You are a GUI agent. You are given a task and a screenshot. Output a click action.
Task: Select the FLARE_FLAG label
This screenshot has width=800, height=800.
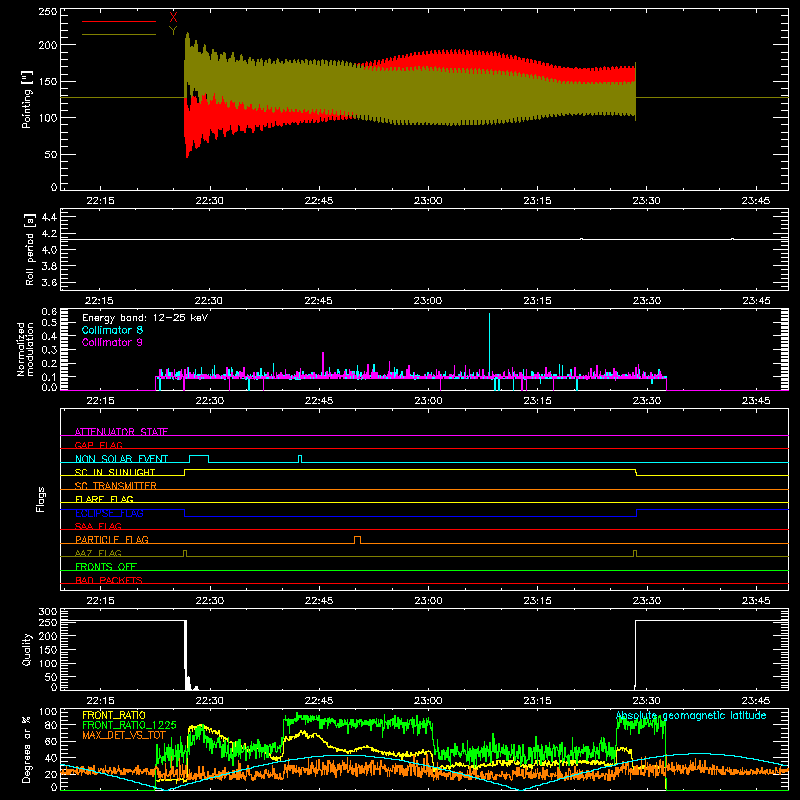pos(104,499)
